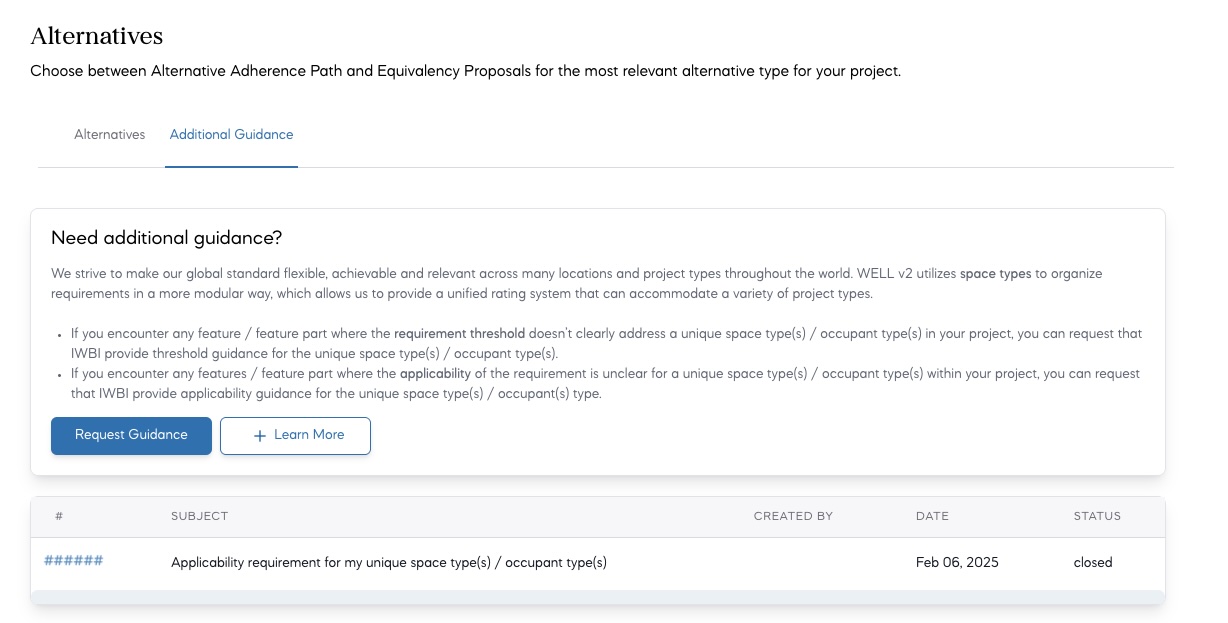Open the ###### request number link

(x=74, y=561)
